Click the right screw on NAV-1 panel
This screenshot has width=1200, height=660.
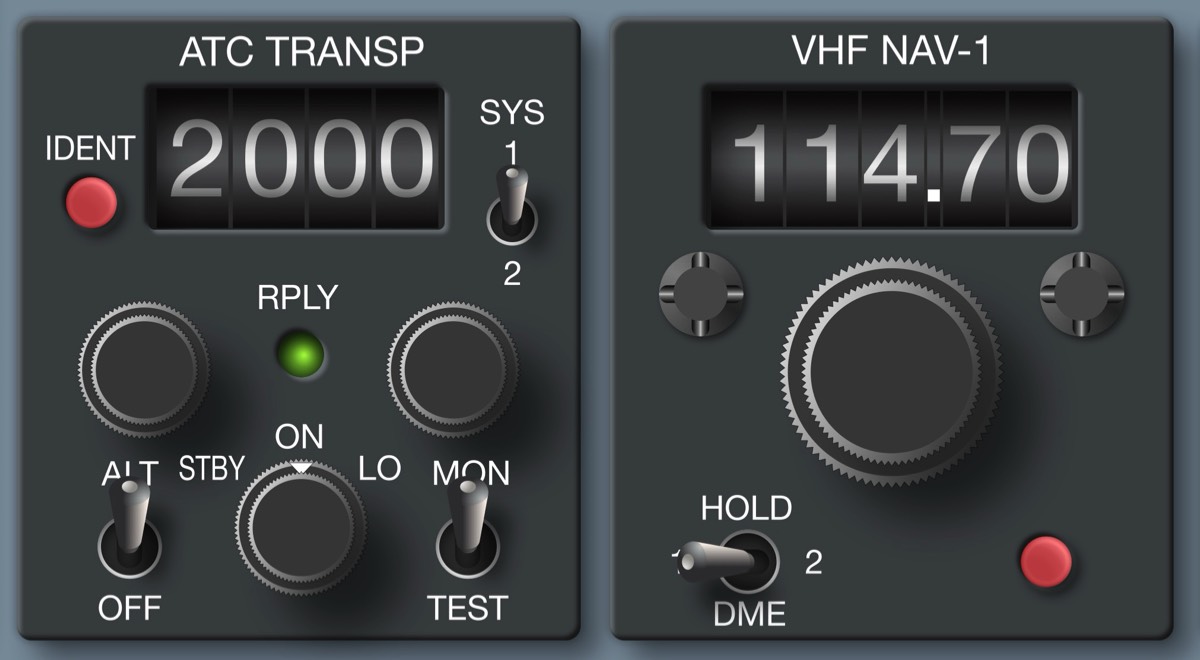(1081, 294)
